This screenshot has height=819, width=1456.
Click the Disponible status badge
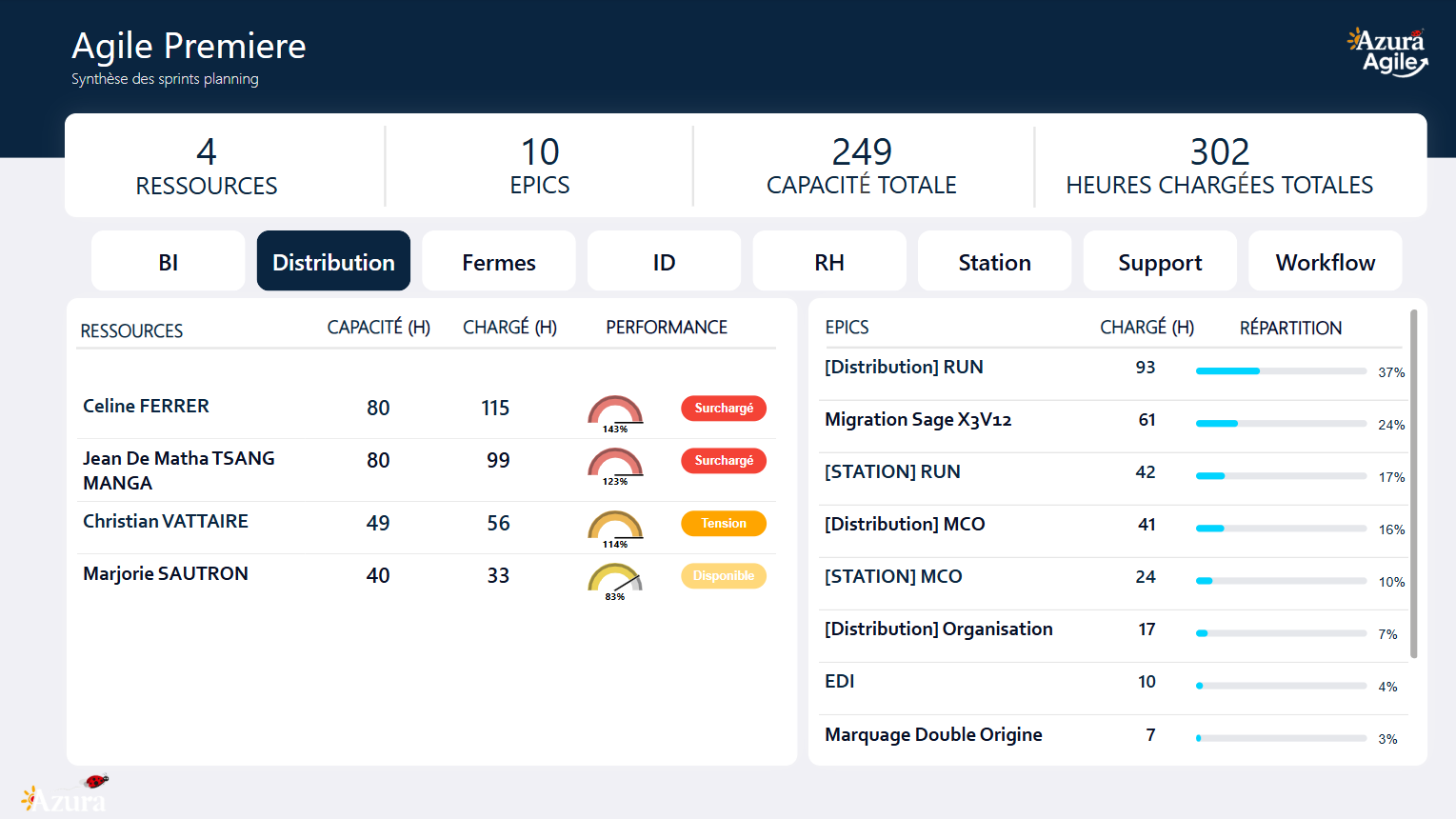point(723,576)
